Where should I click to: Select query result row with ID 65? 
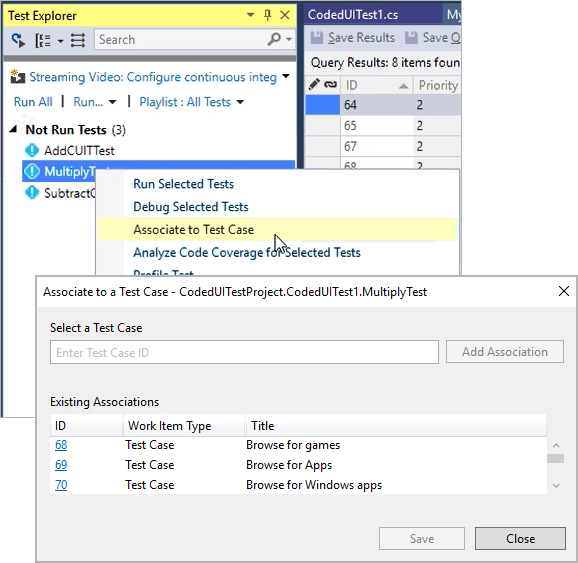383,126
